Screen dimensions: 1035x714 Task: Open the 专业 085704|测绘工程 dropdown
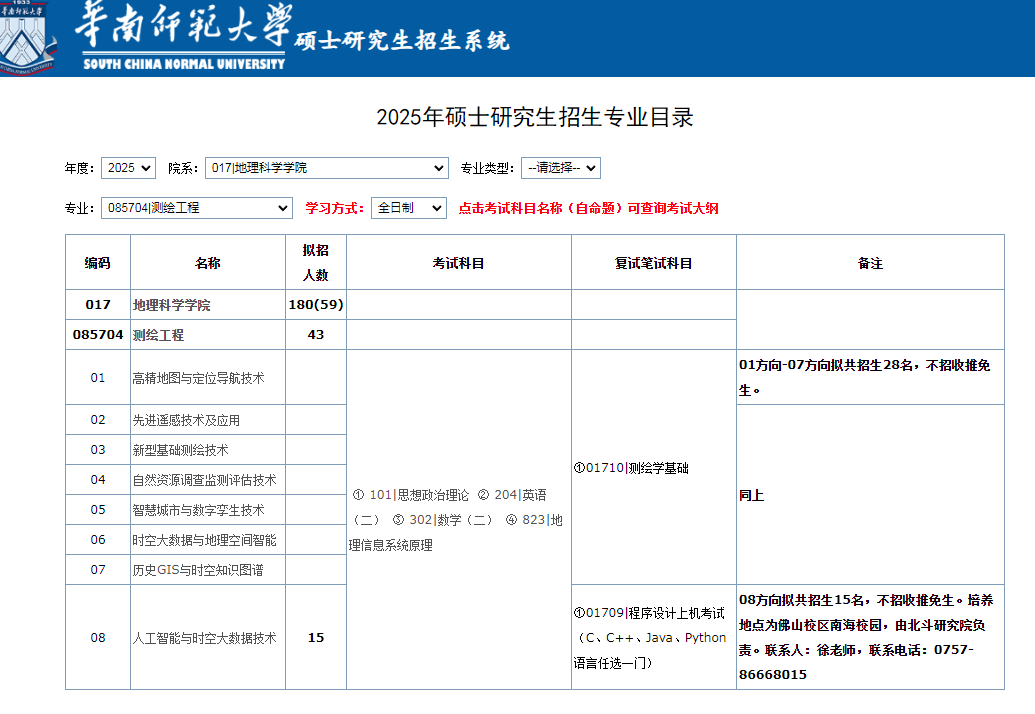point(197,208)
